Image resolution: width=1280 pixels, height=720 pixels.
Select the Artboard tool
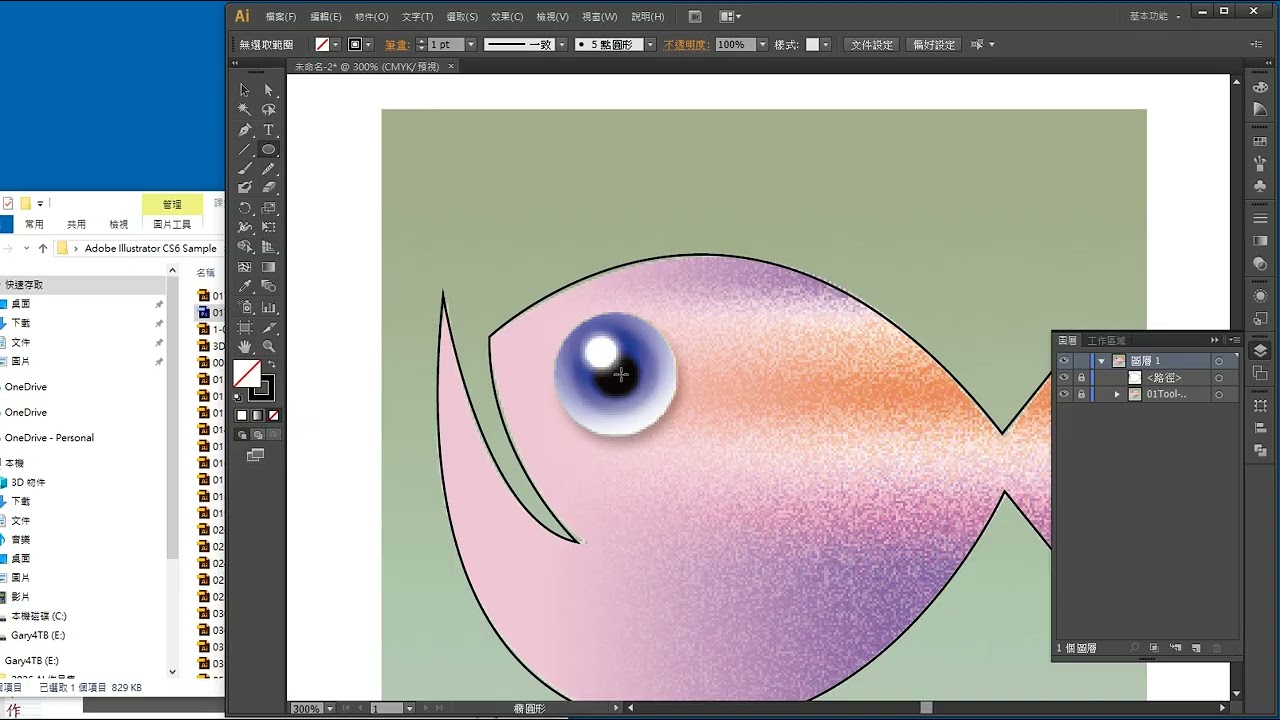[245, 327]
